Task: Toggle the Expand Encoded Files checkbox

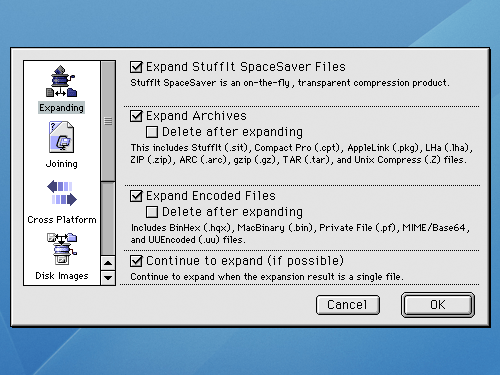Action: (136, 196)
